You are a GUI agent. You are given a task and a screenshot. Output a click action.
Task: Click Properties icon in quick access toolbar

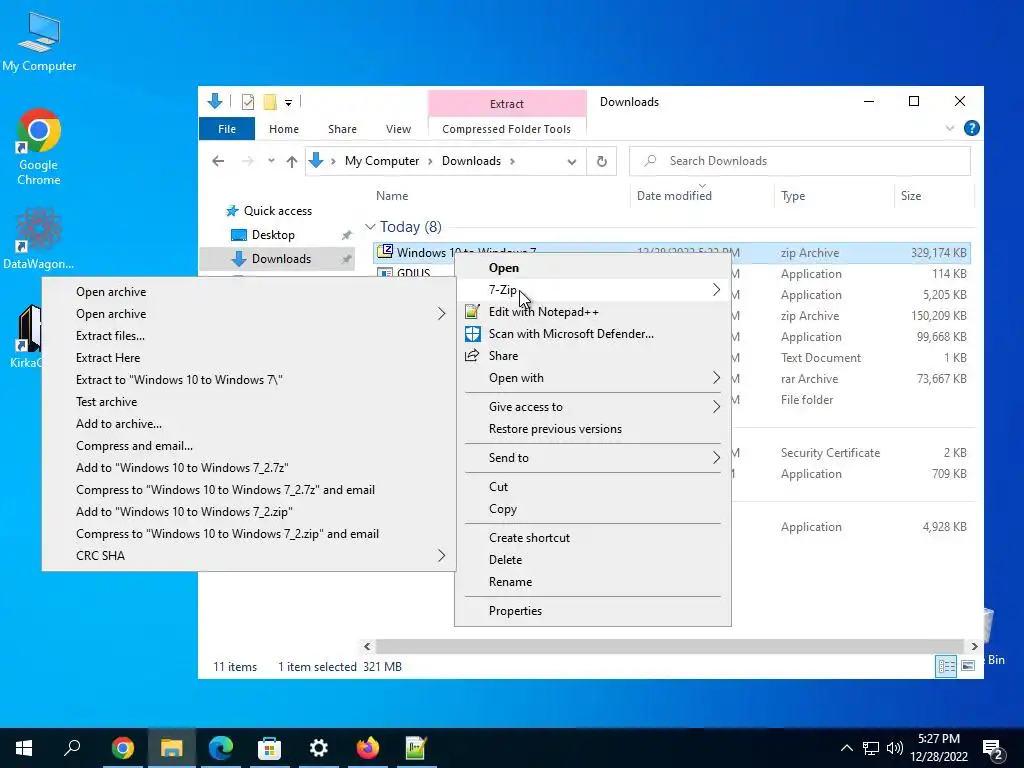(x=248, y=102)
